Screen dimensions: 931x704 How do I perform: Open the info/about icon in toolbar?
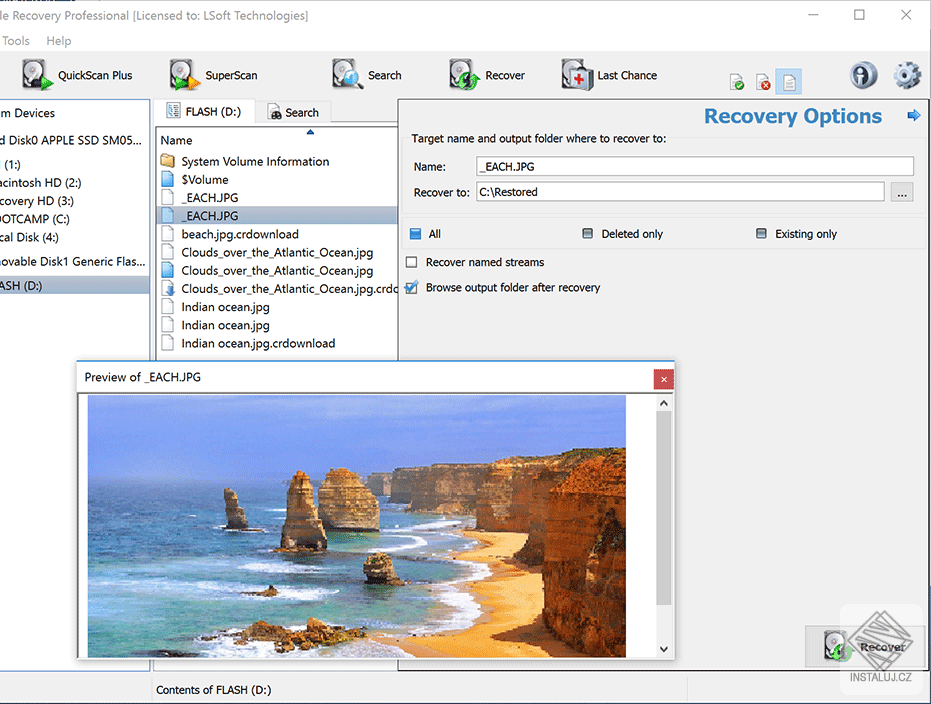[x=863, y=75]
